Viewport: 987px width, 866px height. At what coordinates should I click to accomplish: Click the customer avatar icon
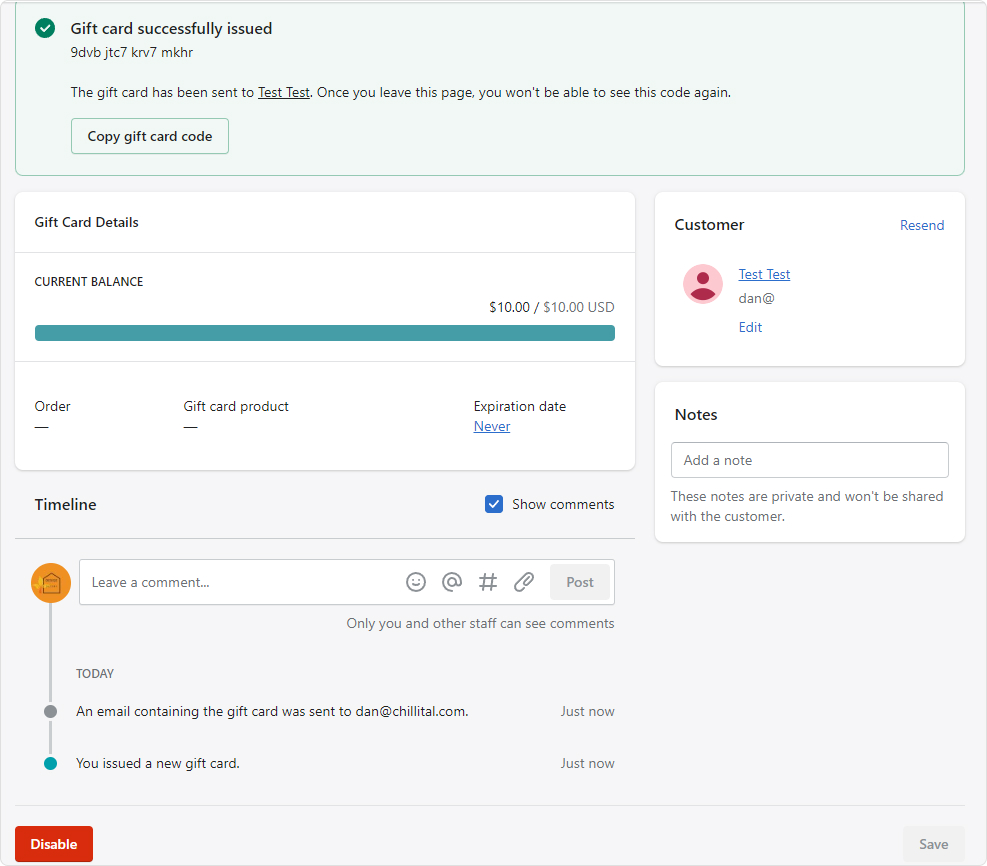click(x=702, y=284)
